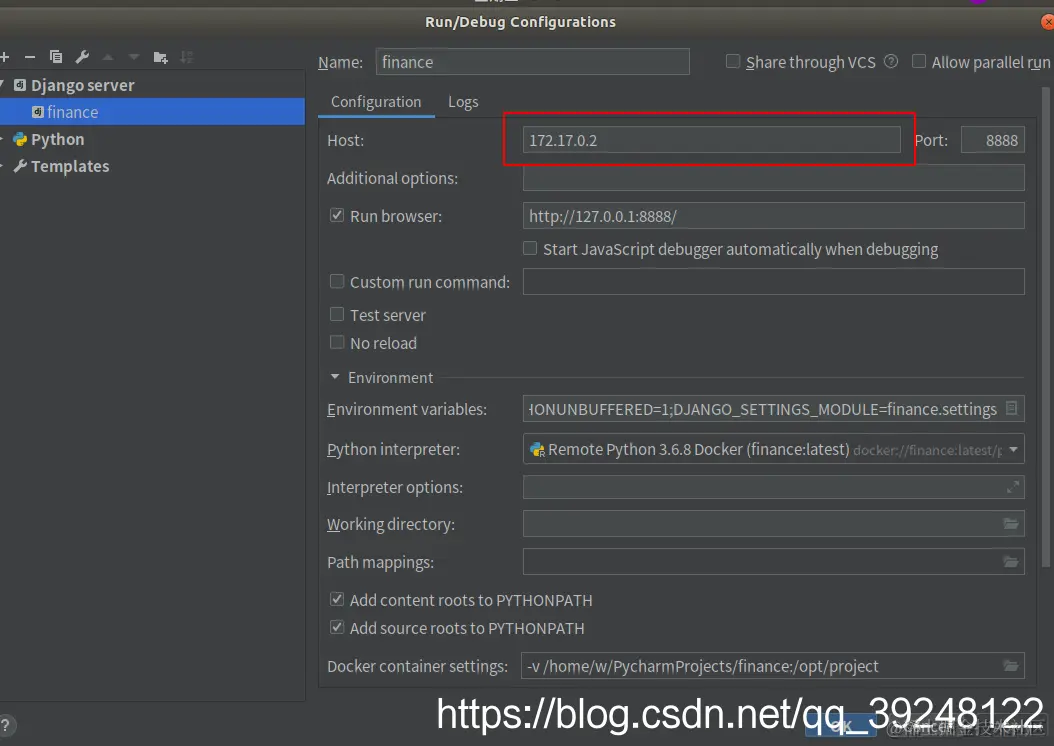Click the Port input field

coord(993,140)
